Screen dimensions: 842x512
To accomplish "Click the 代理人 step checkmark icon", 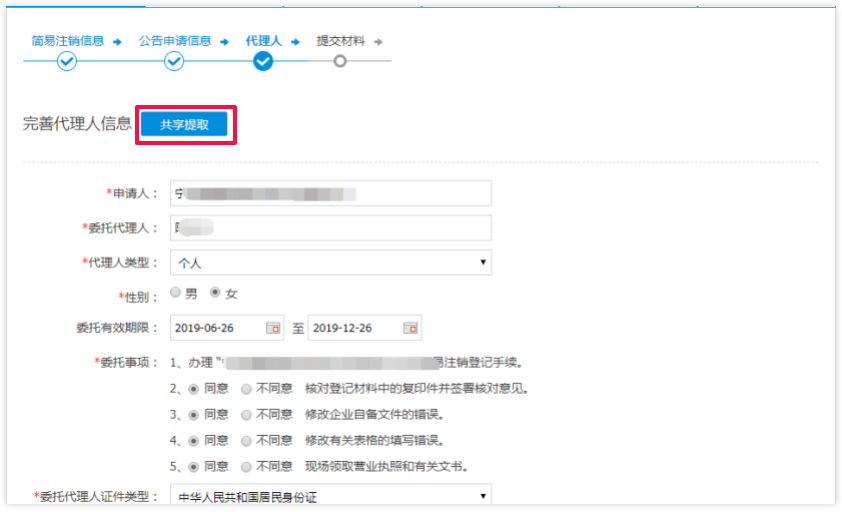I will coord(263,61).
